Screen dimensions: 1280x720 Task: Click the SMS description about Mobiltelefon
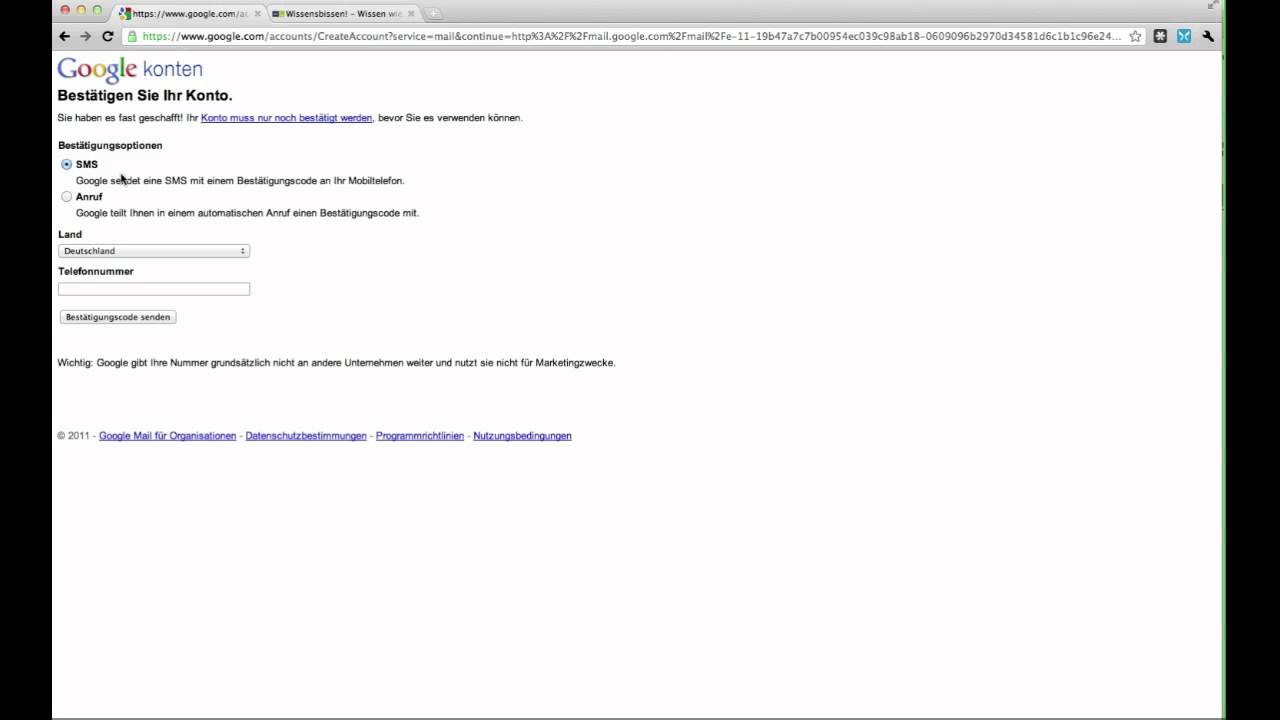pyautogui.click(x=240, y=181)
